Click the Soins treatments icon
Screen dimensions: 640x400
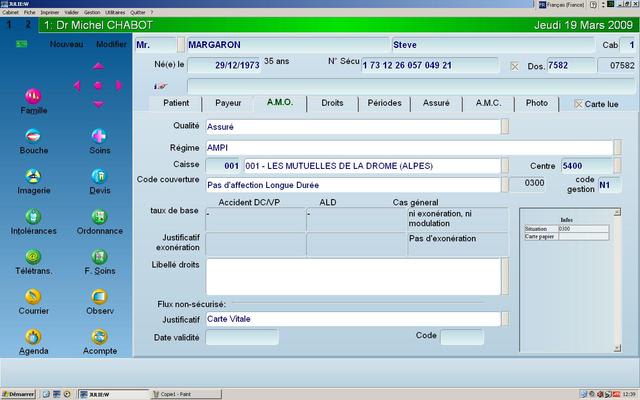(99, 136)
